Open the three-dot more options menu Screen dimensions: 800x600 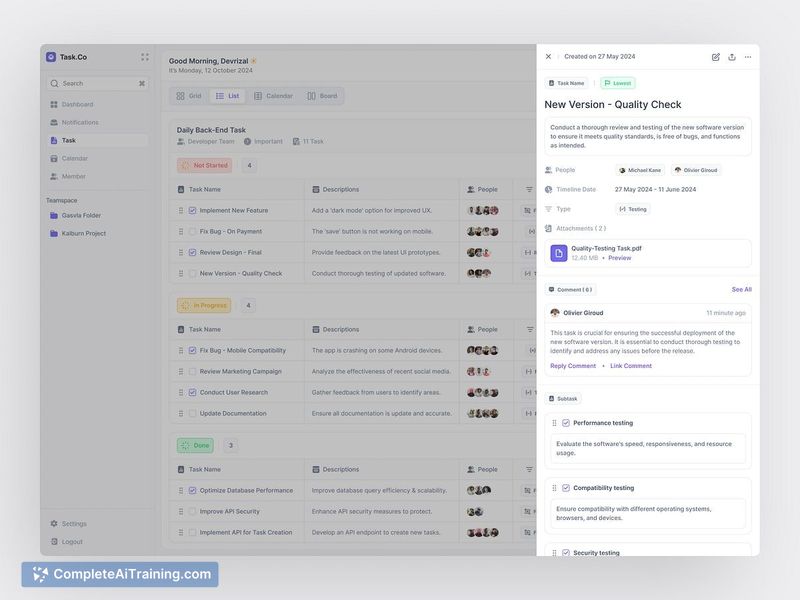tap(748, 57)
